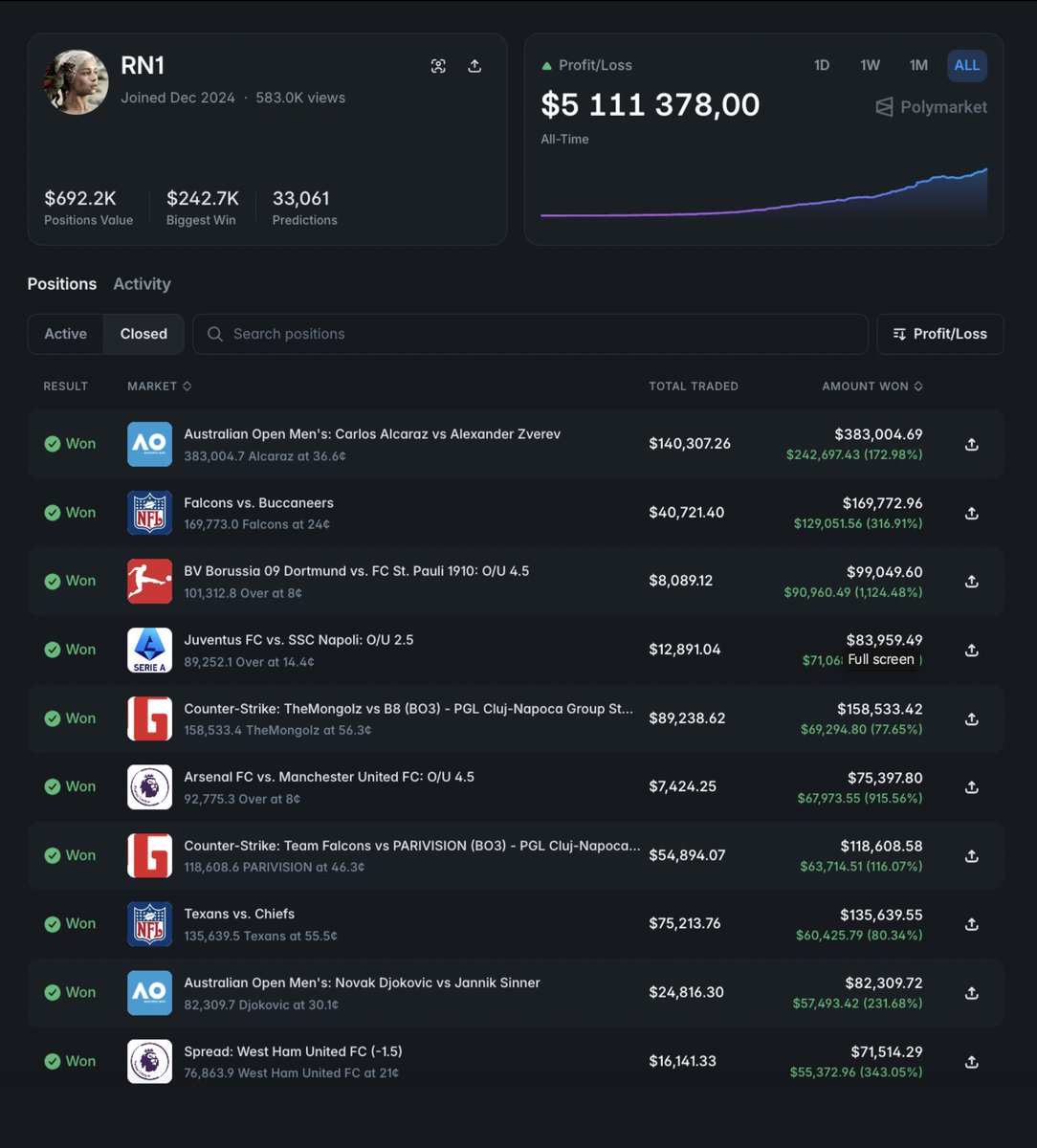Click Australian Open logo for Alcaraz match
The image size is (1037, 1148).
(x=150, y=444)
